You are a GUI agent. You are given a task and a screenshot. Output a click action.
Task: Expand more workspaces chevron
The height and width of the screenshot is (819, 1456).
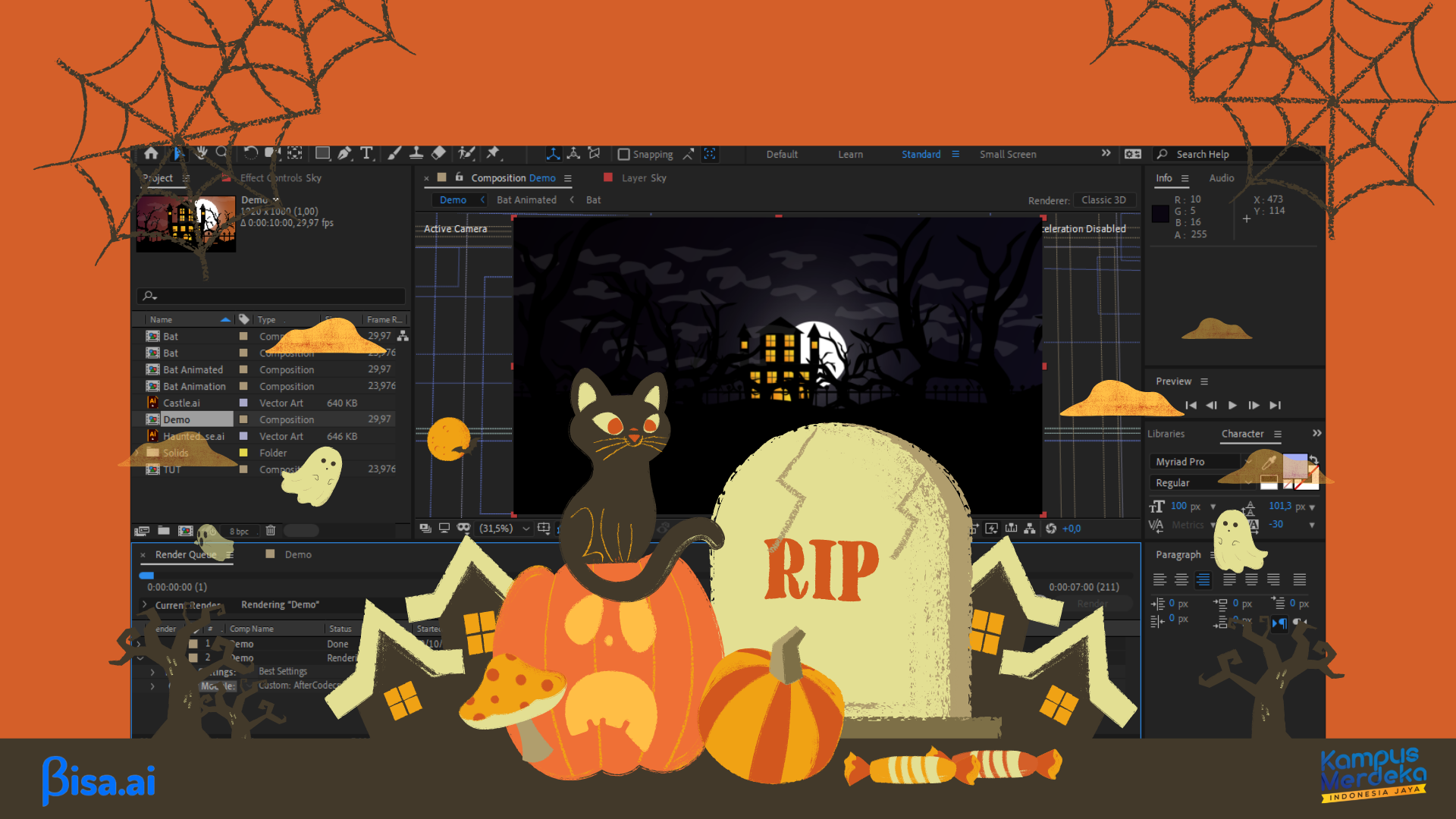[x=1106, y=153]
